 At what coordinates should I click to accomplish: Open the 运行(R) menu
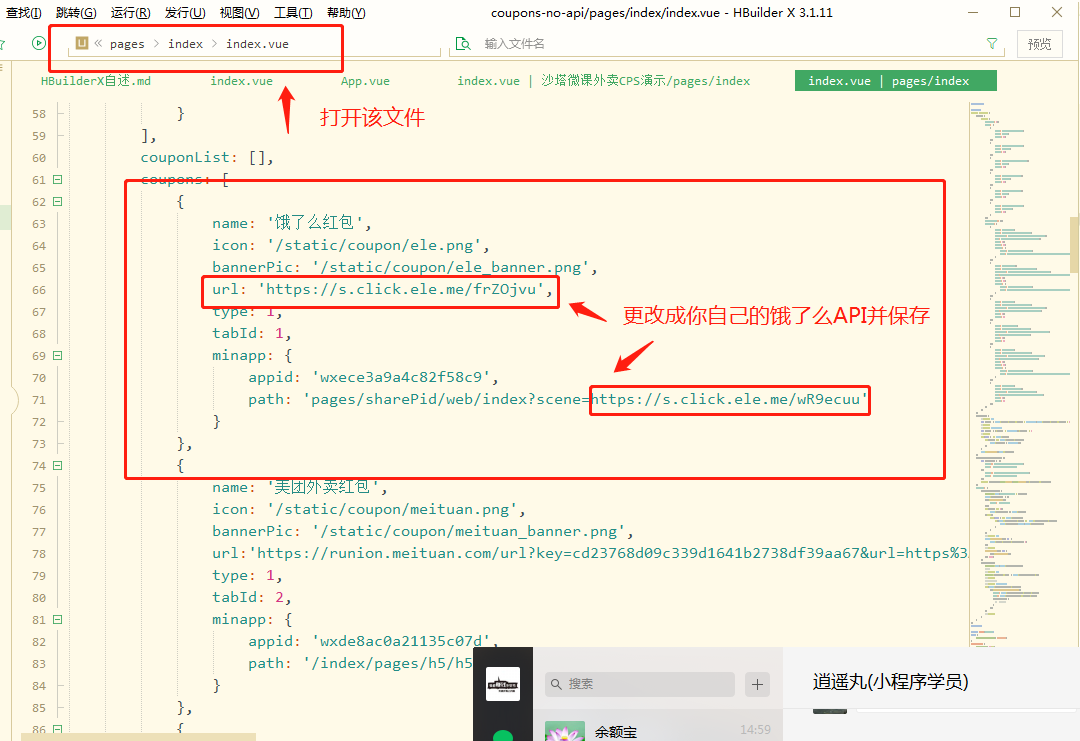130,12
